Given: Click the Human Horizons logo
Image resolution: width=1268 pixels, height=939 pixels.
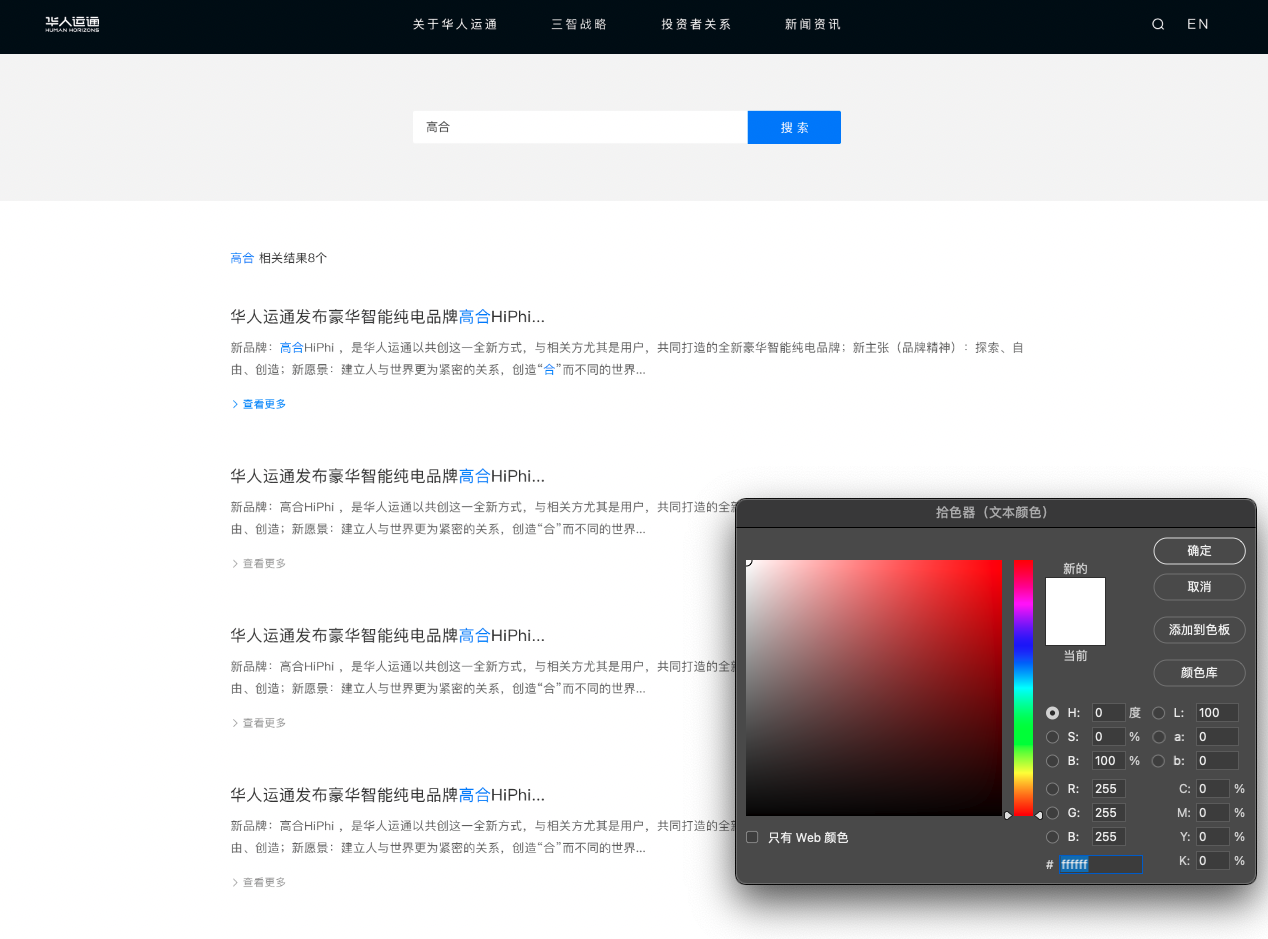Looking at the screenshot, I should pyautogui.click(x=72, y=24).
